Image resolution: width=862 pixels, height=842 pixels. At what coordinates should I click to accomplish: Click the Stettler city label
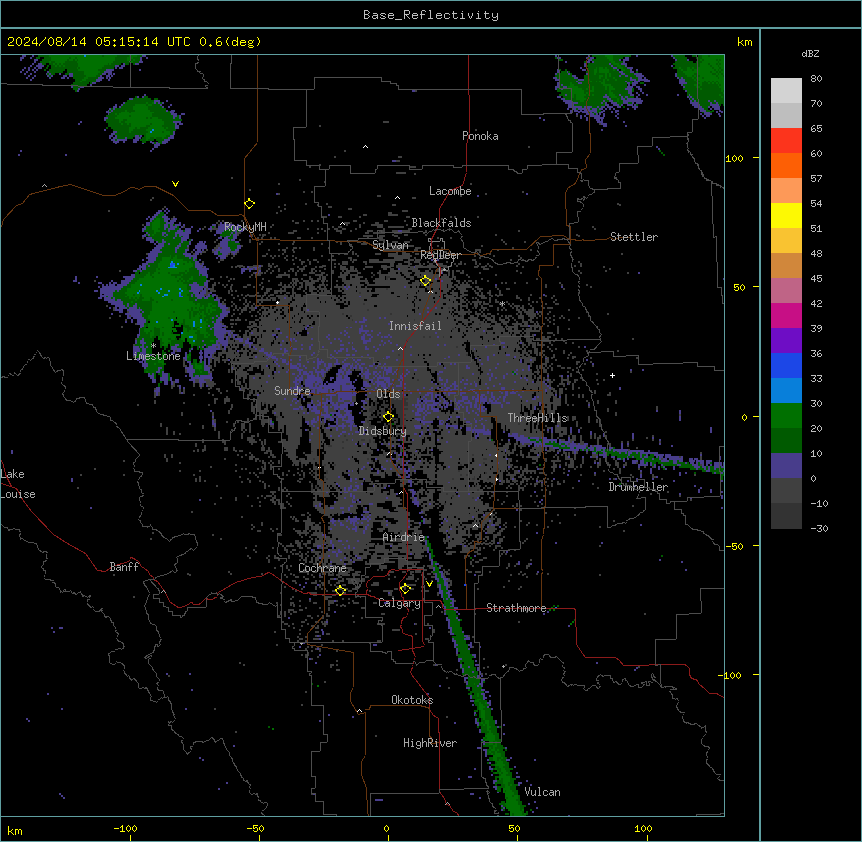[634, 237]
